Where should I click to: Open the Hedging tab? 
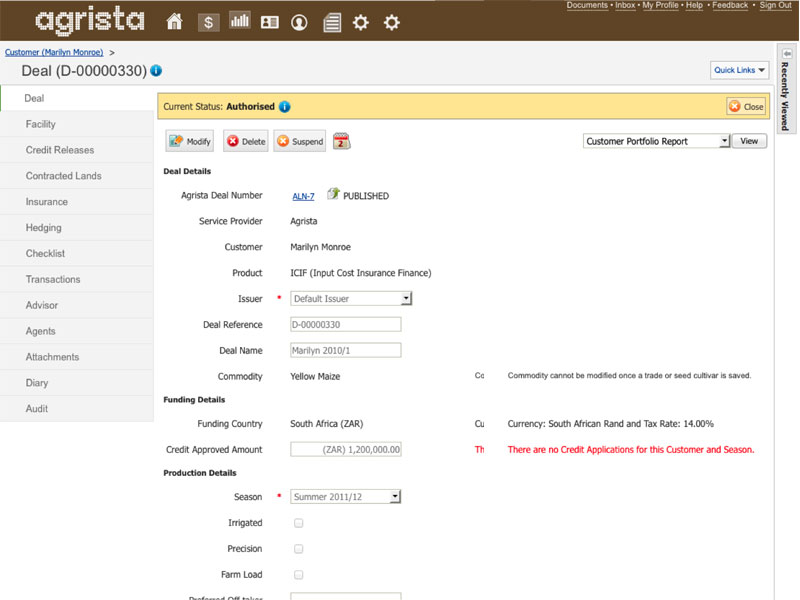point(77,228)
